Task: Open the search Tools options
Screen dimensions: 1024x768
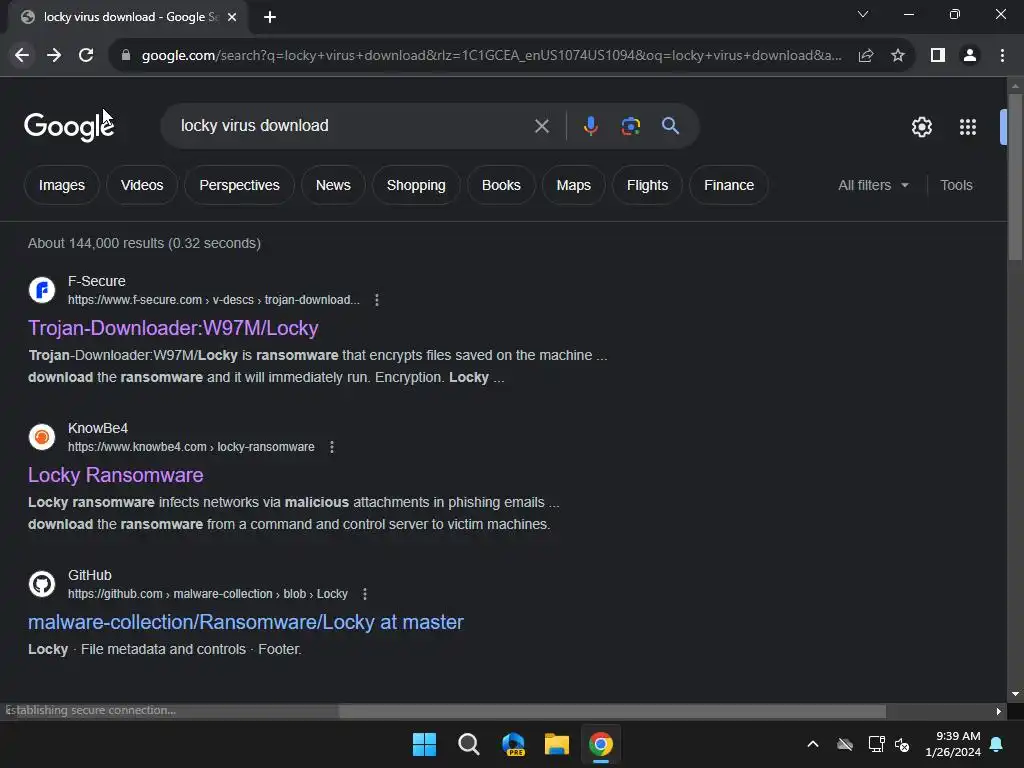Action: [x=956, y=185]
